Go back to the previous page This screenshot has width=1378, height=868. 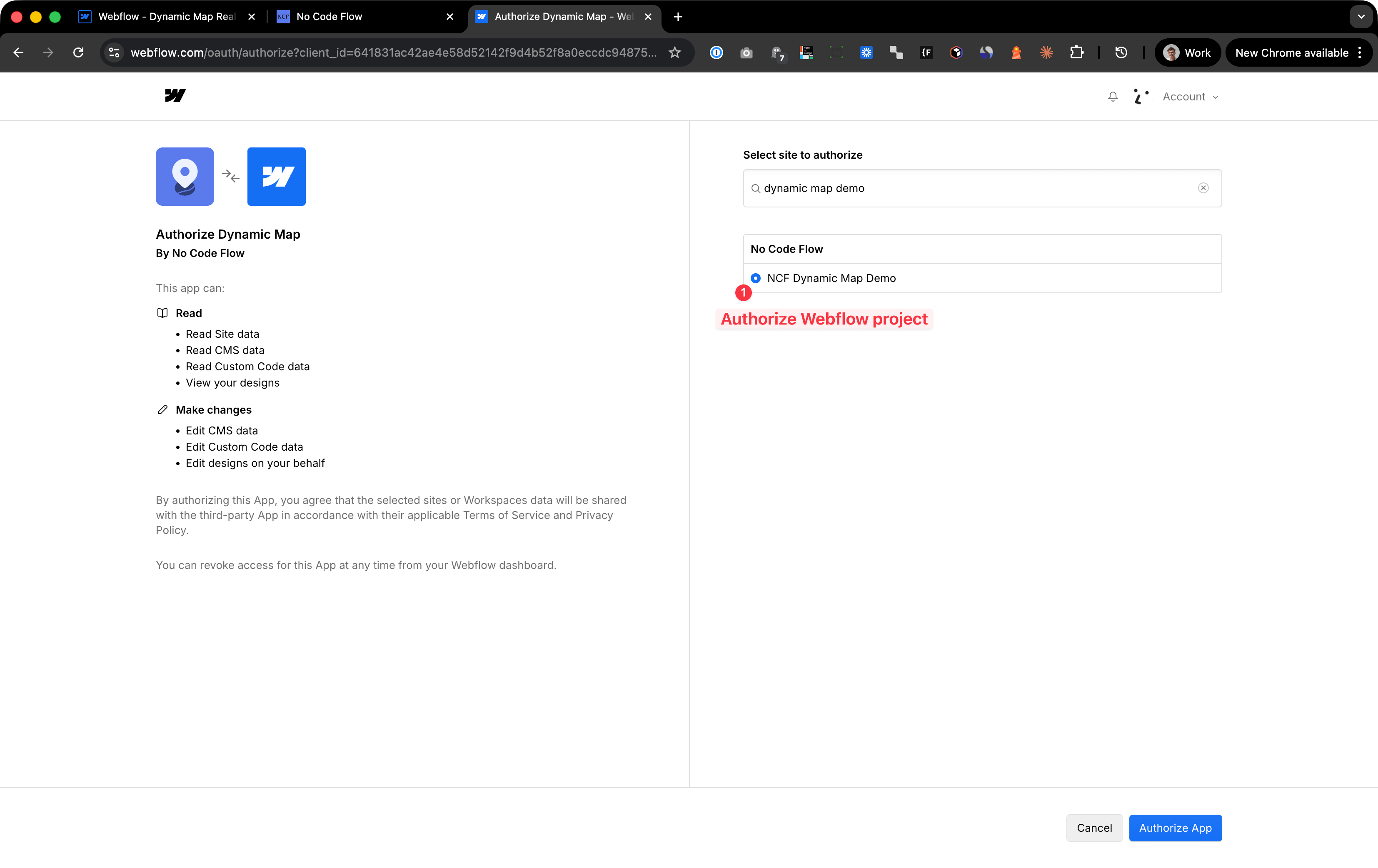pos(18,52)
